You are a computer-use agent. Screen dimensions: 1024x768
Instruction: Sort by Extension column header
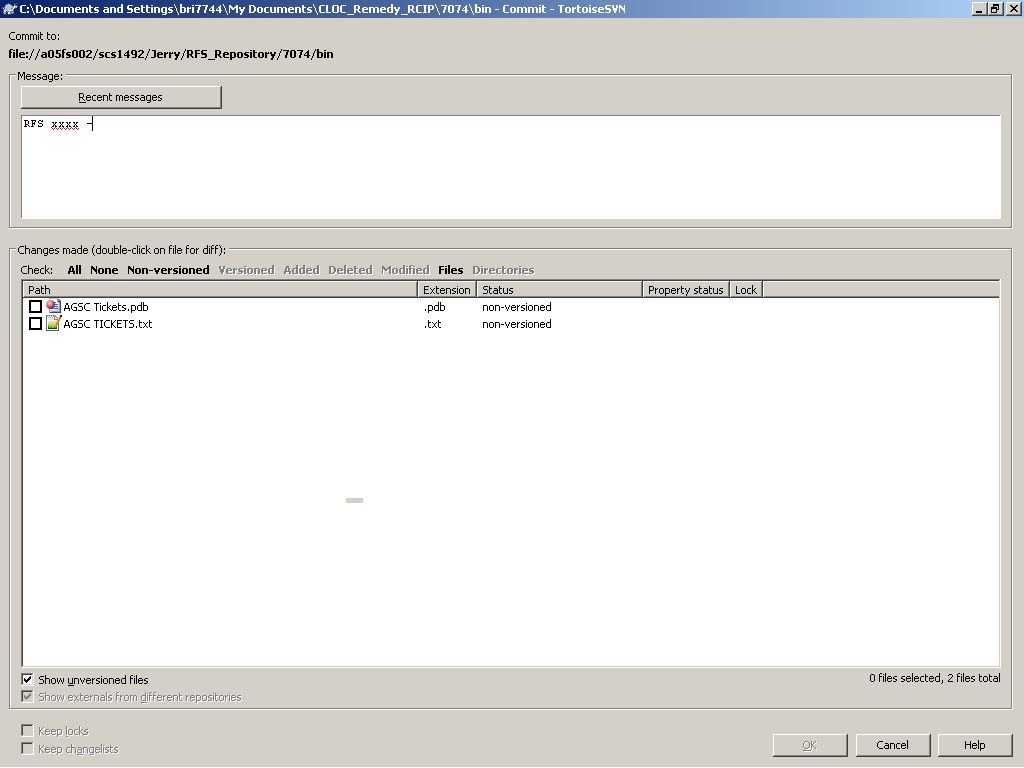tap(447, 289)
